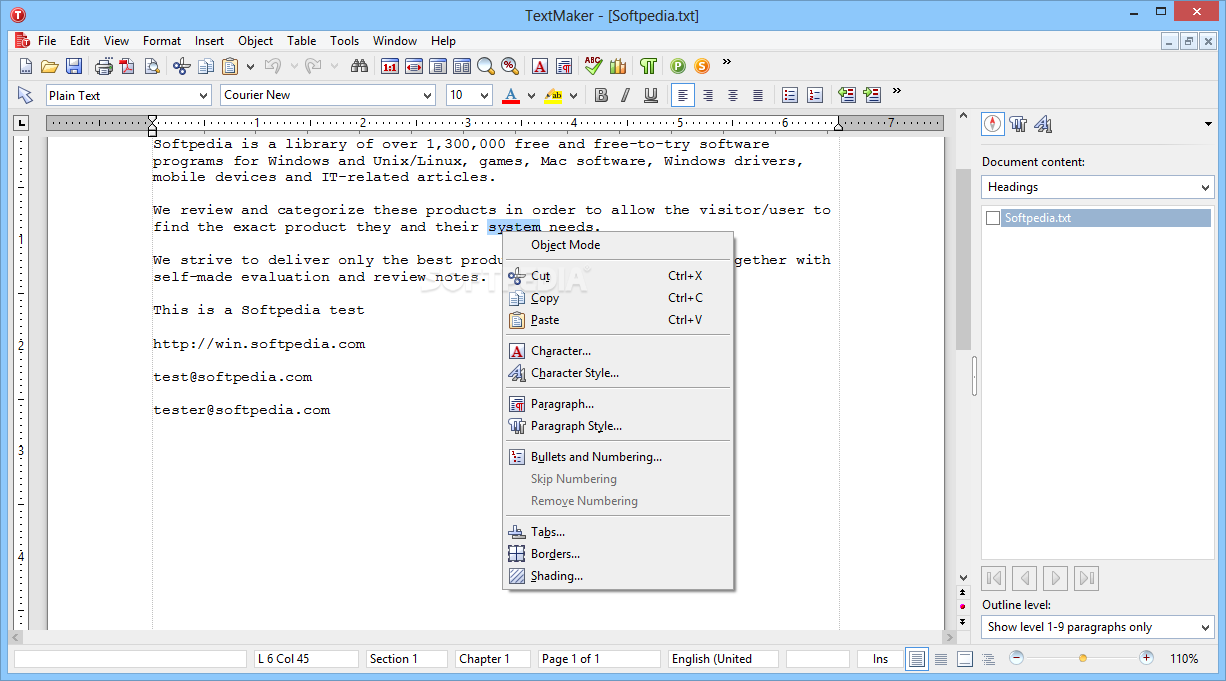The image size is (1226, 681).
Task: Set left paragraph alignment
Action: pos(683,95)
